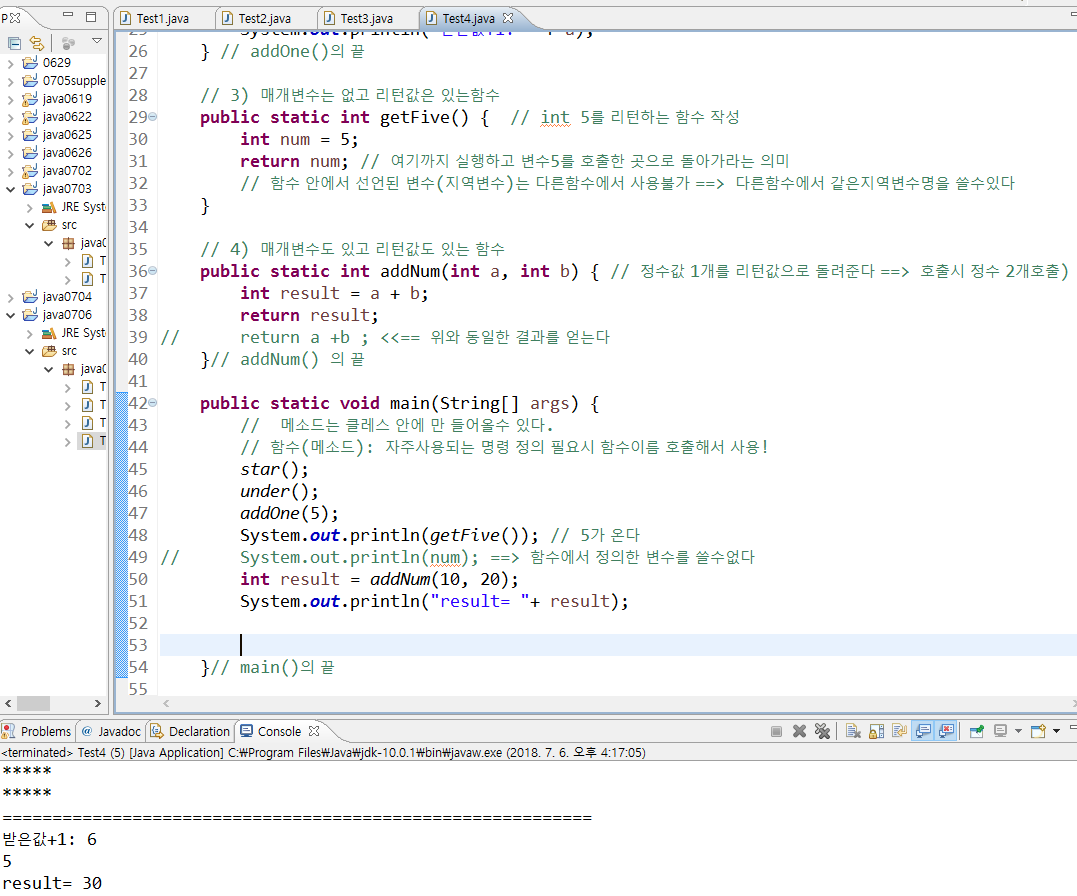Fold the addNum() method at line 36
Image resolution: width=1077 pixels, height=896 pixels.
click(x=152, y=271)
